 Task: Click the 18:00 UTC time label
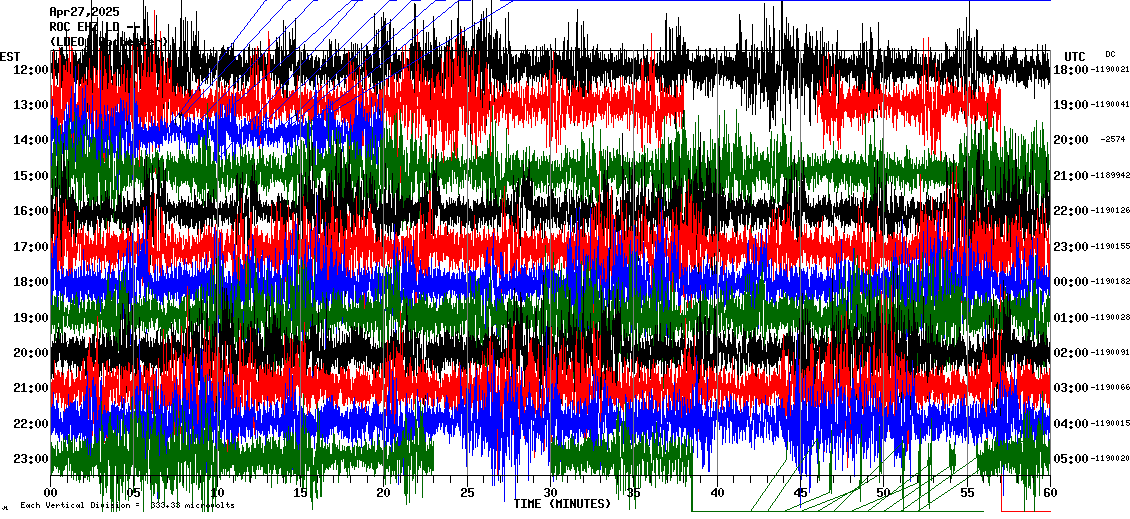point(1070,70)
